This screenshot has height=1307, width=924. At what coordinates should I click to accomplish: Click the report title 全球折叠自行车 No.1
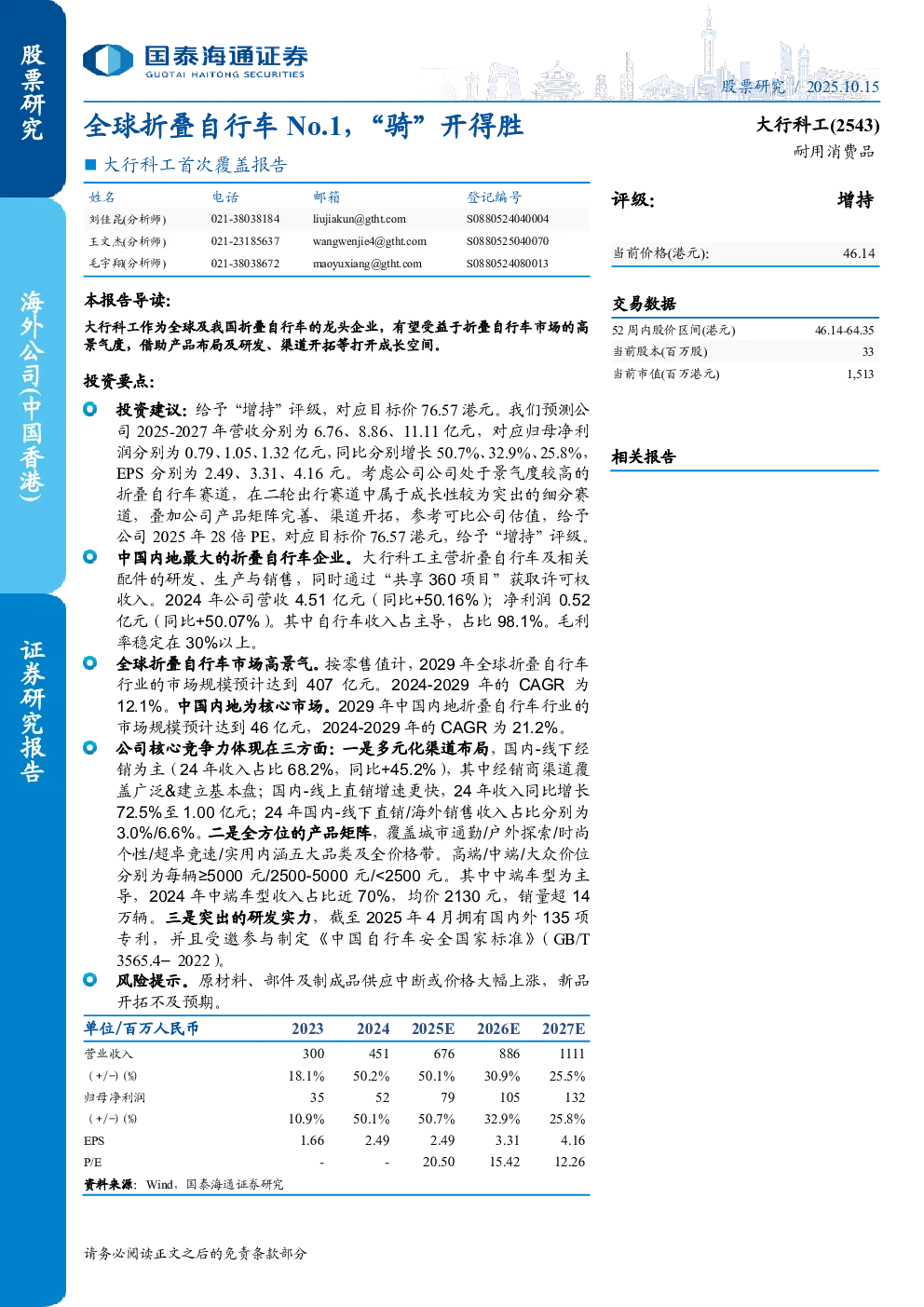304,126
